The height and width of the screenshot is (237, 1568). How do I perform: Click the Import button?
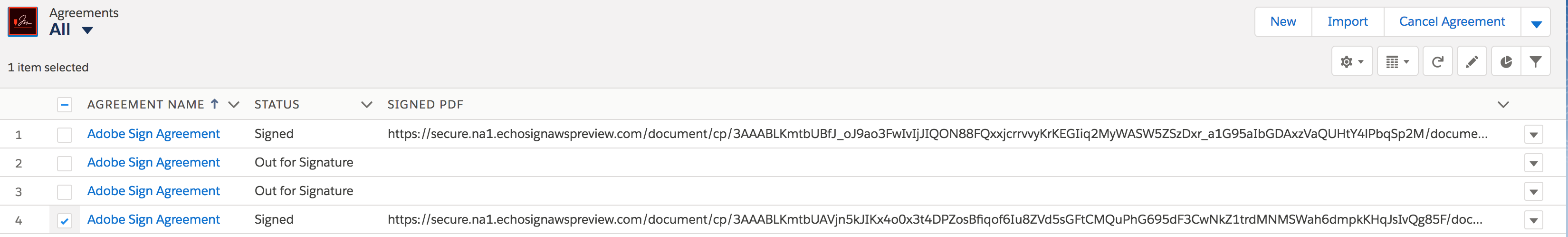[x=1348, y=22]
